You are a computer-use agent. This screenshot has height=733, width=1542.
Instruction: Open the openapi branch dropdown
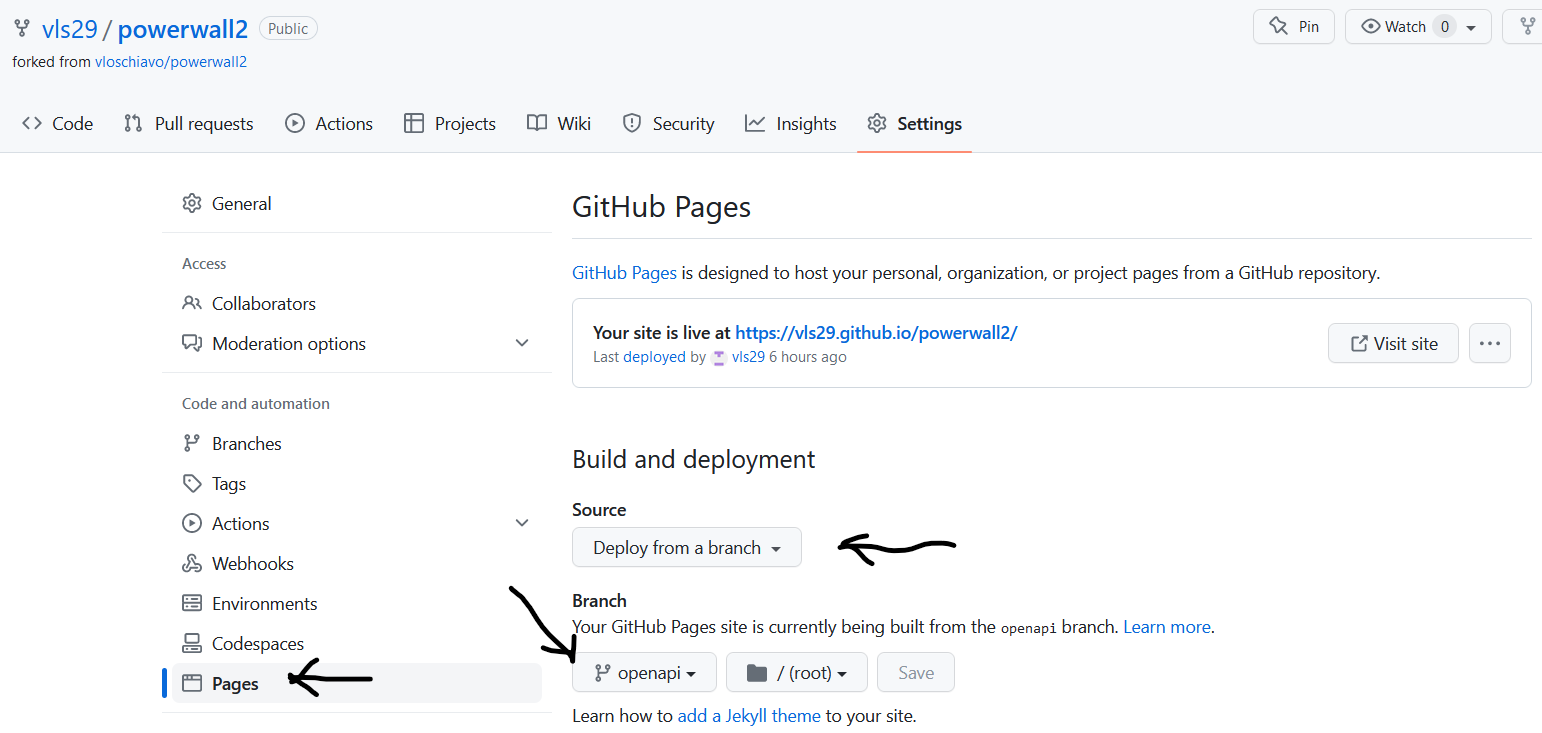[644, 672]
